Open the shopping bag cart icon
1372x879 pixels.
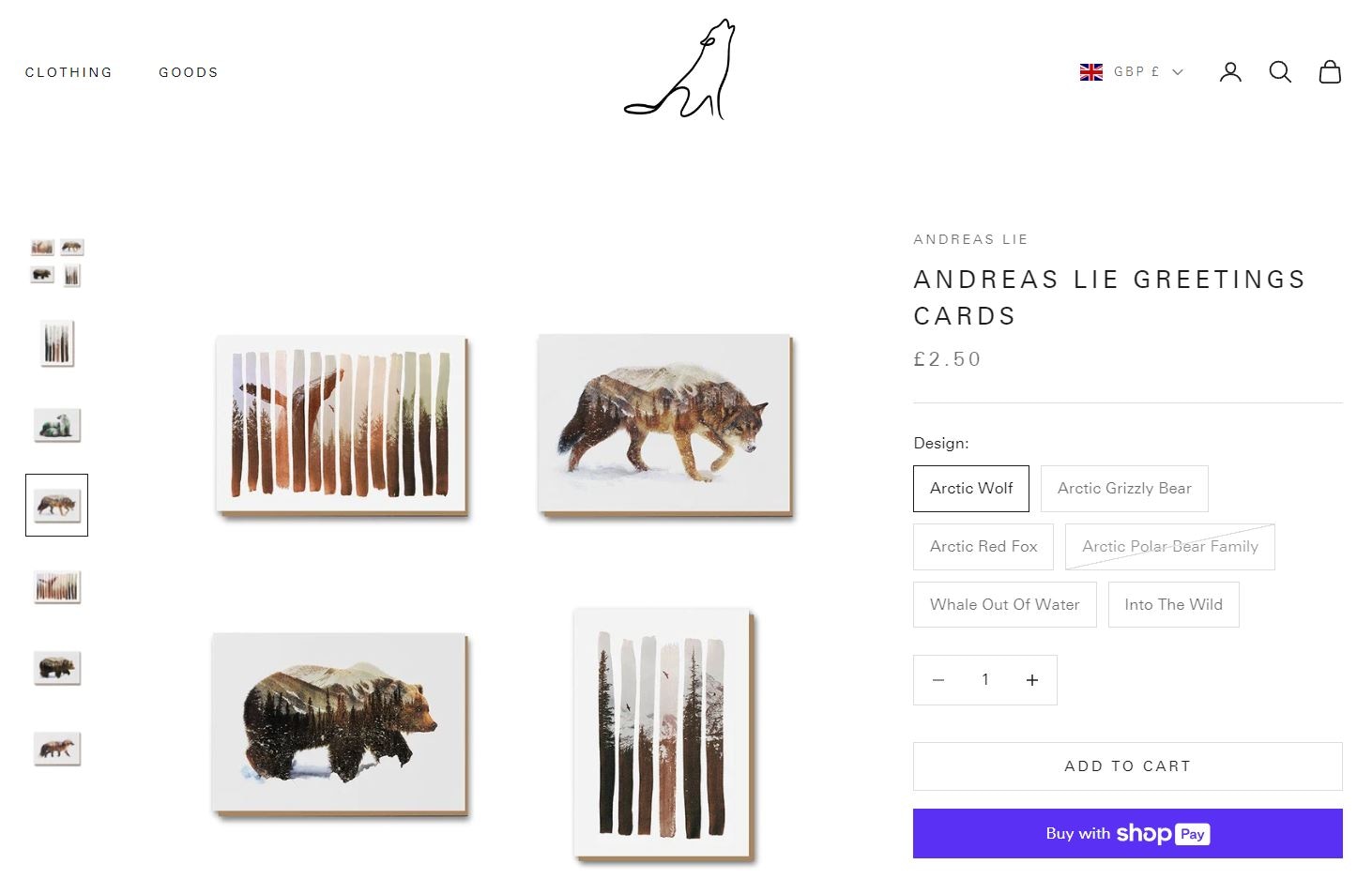1330,72
